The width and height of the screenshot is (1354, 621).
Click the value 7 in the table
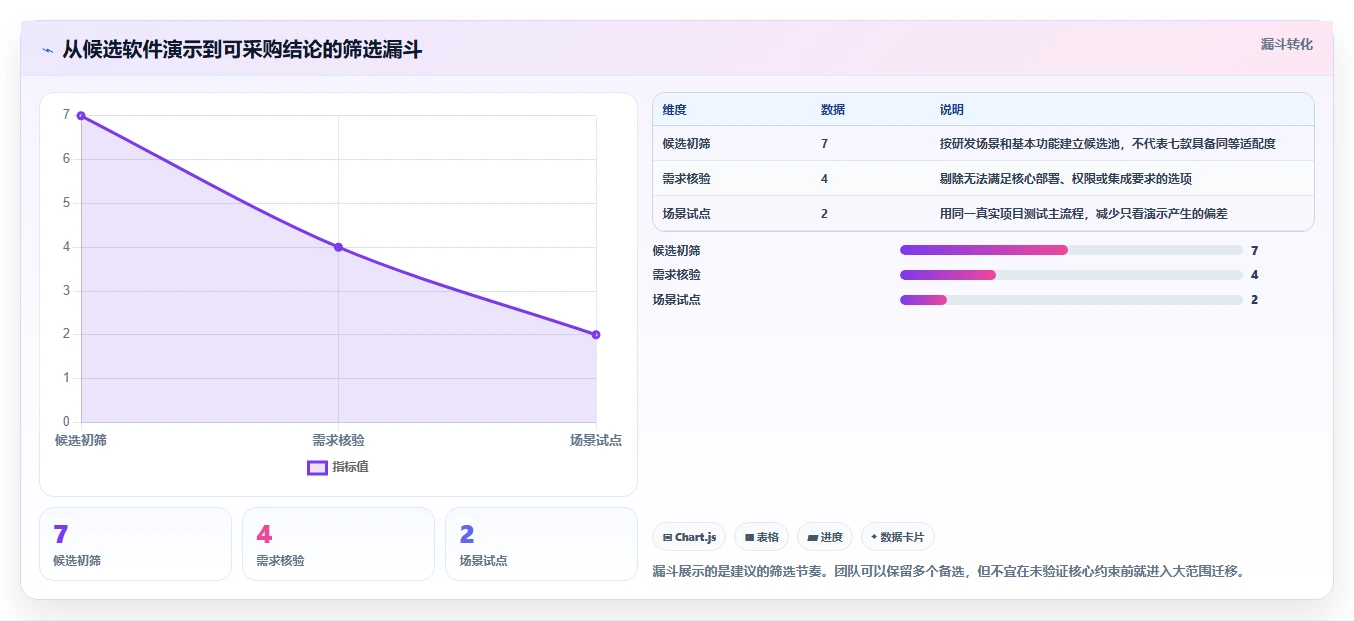[824, 144]
